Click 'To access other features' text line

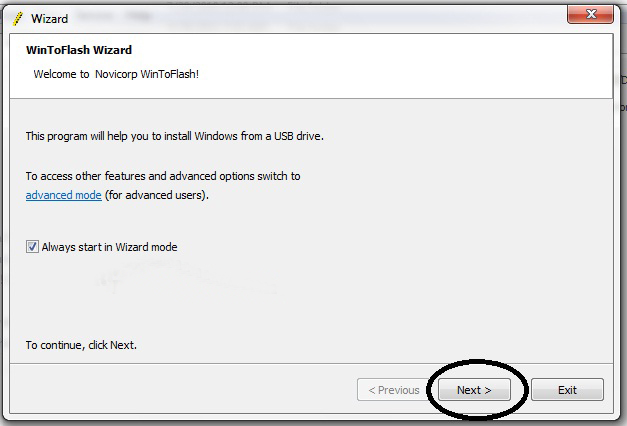163,176
